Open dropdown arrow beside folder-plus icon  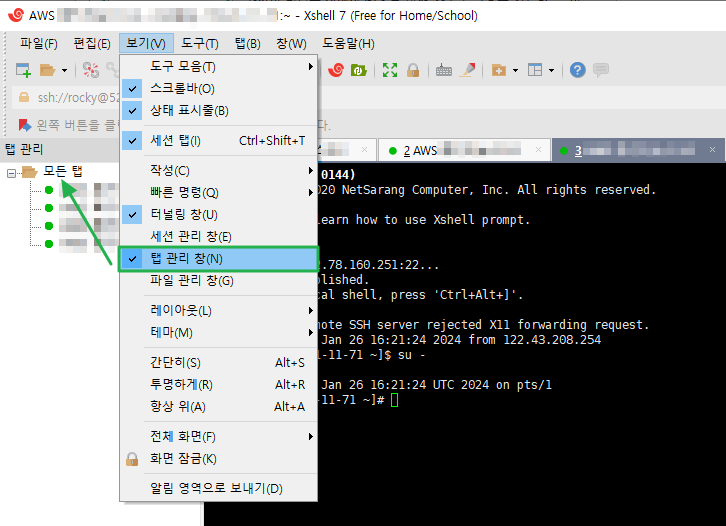pyautogui.click(x=515, y=71)
